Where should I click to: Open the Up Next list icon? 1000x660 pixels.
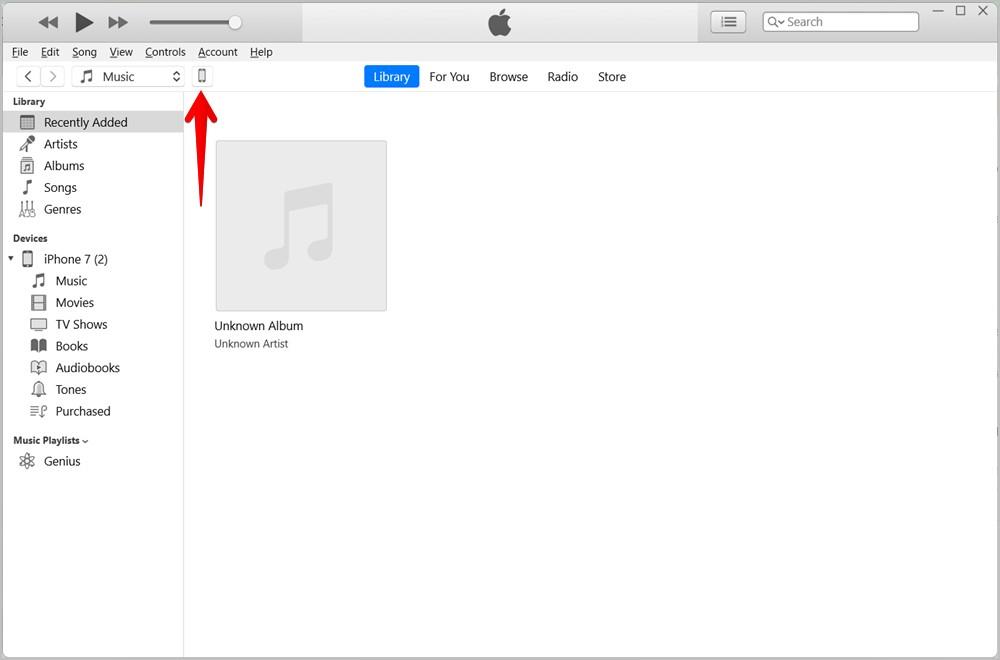point(728,22)
